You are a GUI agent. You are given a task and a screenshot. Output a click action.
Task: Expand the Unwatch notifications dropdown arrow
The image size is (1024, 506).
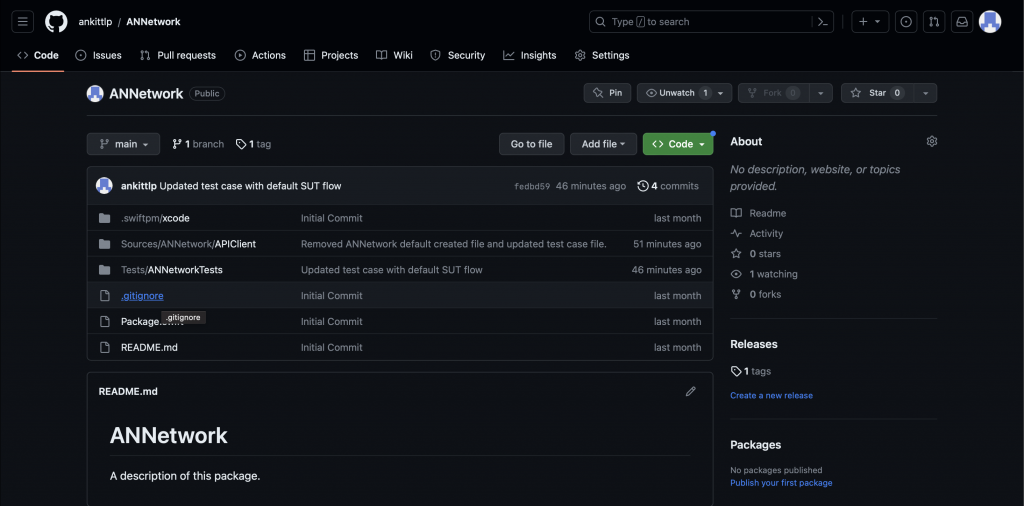click(x=721, y=93)
